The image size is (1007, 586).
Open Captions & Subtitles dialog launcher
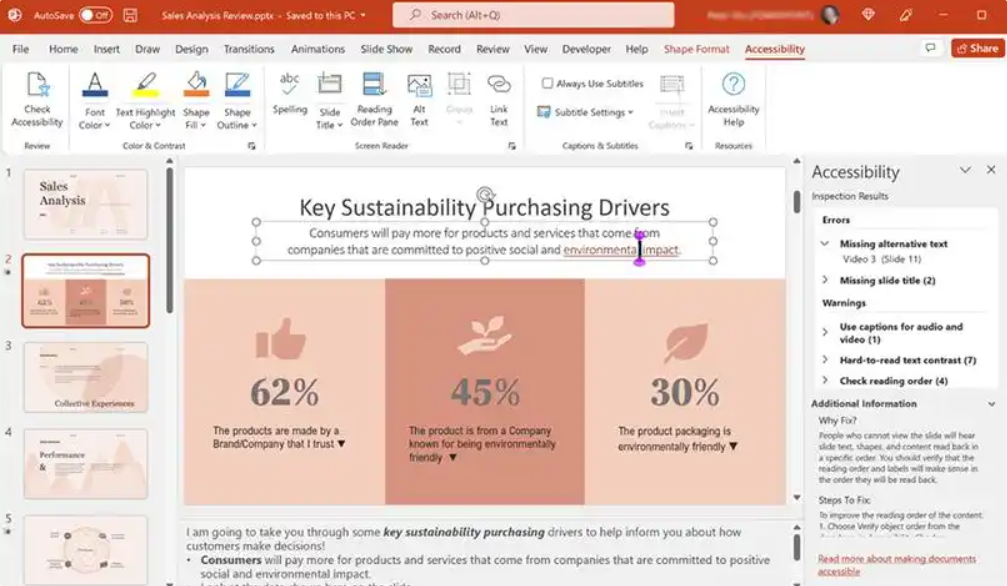pos(688,146)
